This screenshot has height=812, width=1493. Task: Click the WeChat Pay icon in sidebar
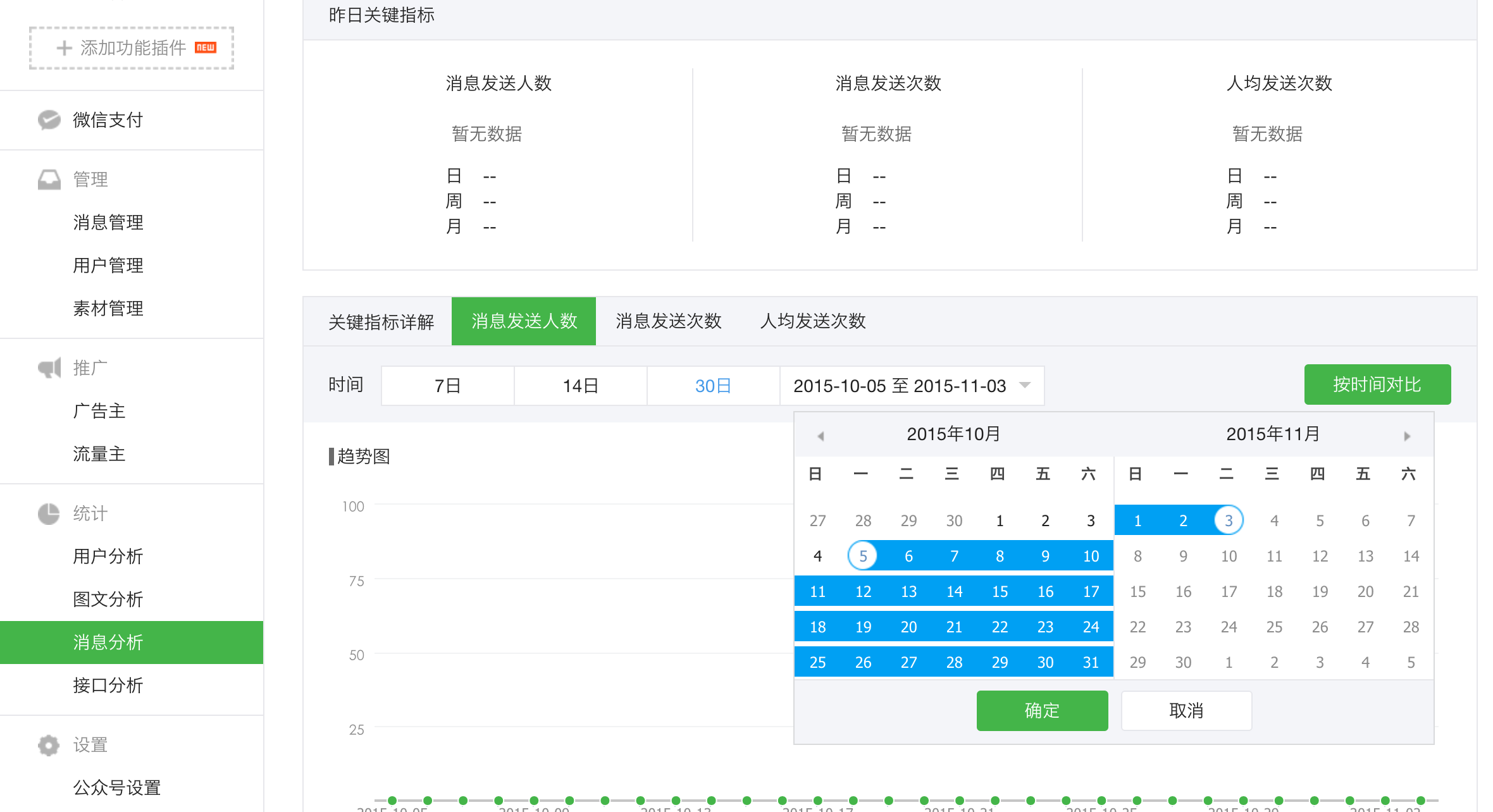(49, 120)
